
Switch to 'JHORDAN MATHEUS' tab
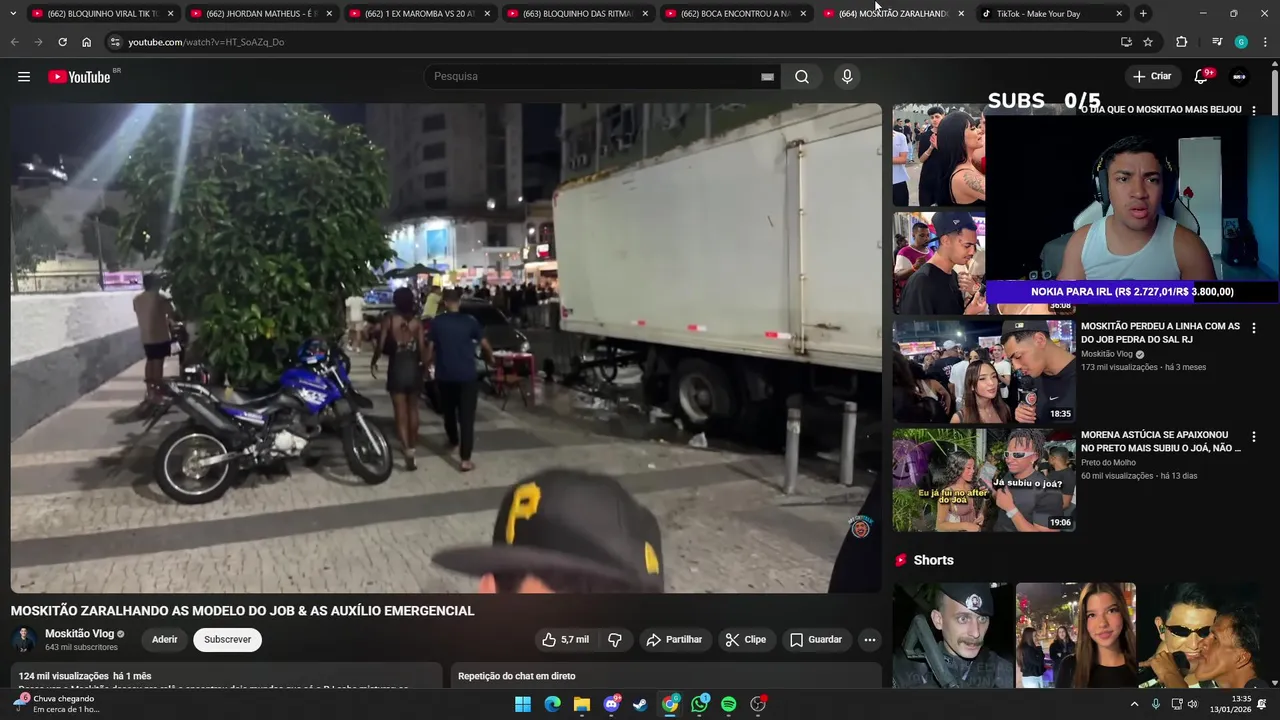(x=261, y=13)
